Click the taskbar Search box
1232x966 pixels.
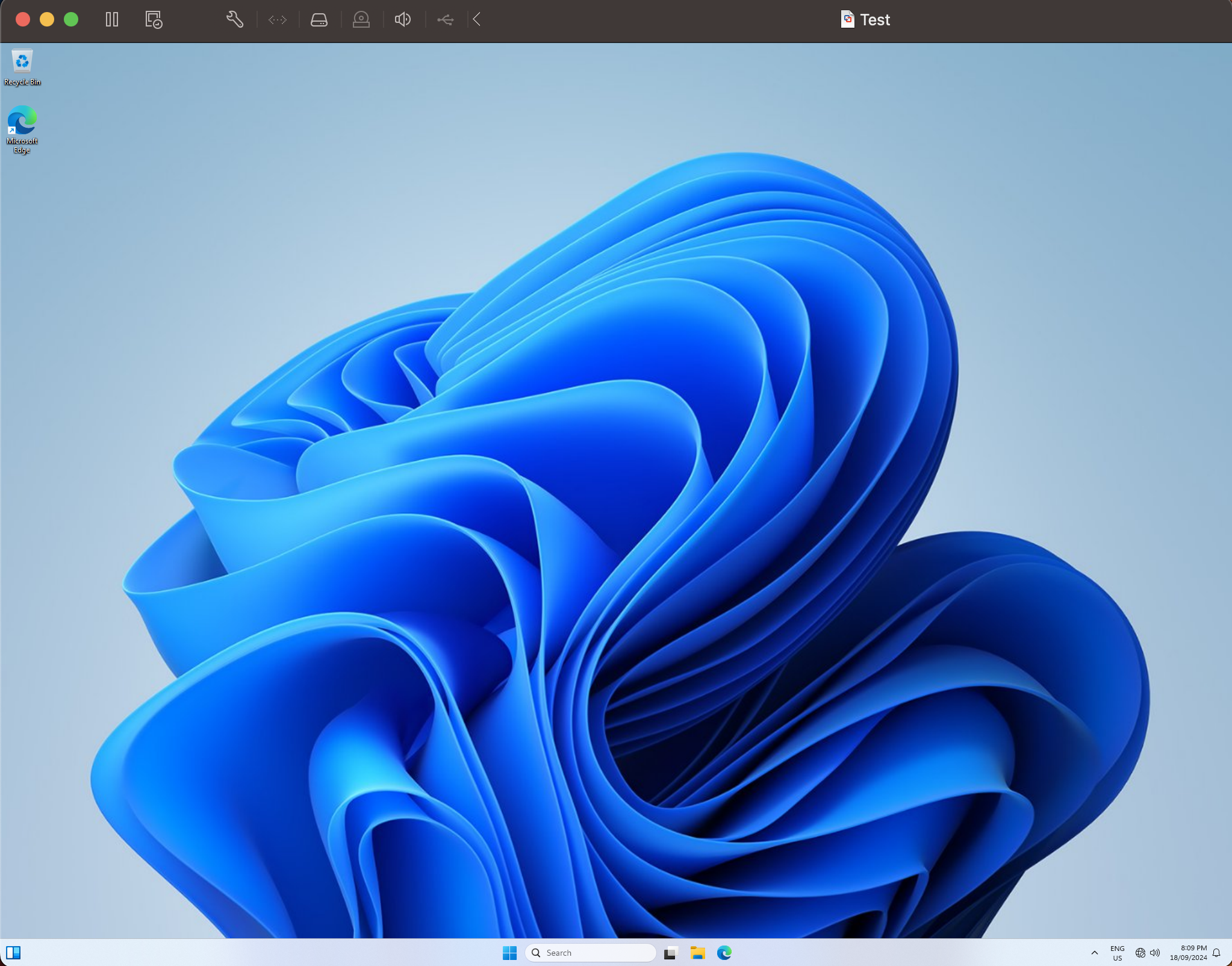pos(591,953)
